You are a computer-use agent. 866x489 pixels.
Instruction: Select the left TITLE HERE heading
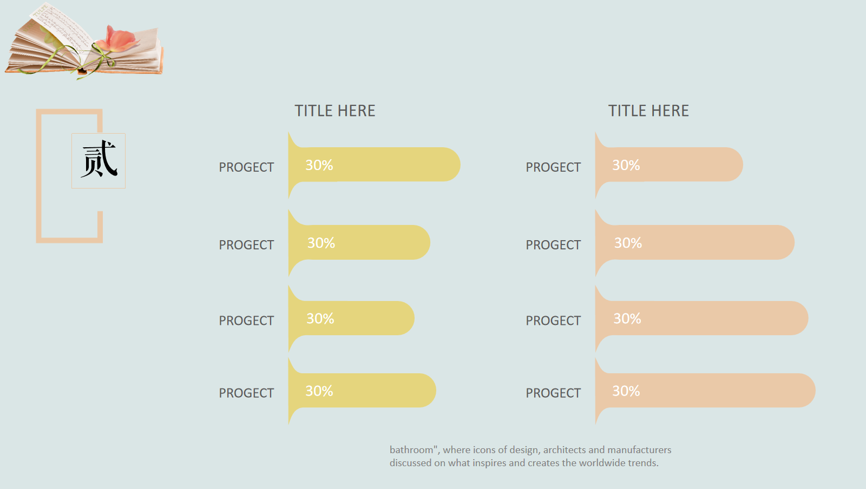pyautogui.click(x=335, y=111)
